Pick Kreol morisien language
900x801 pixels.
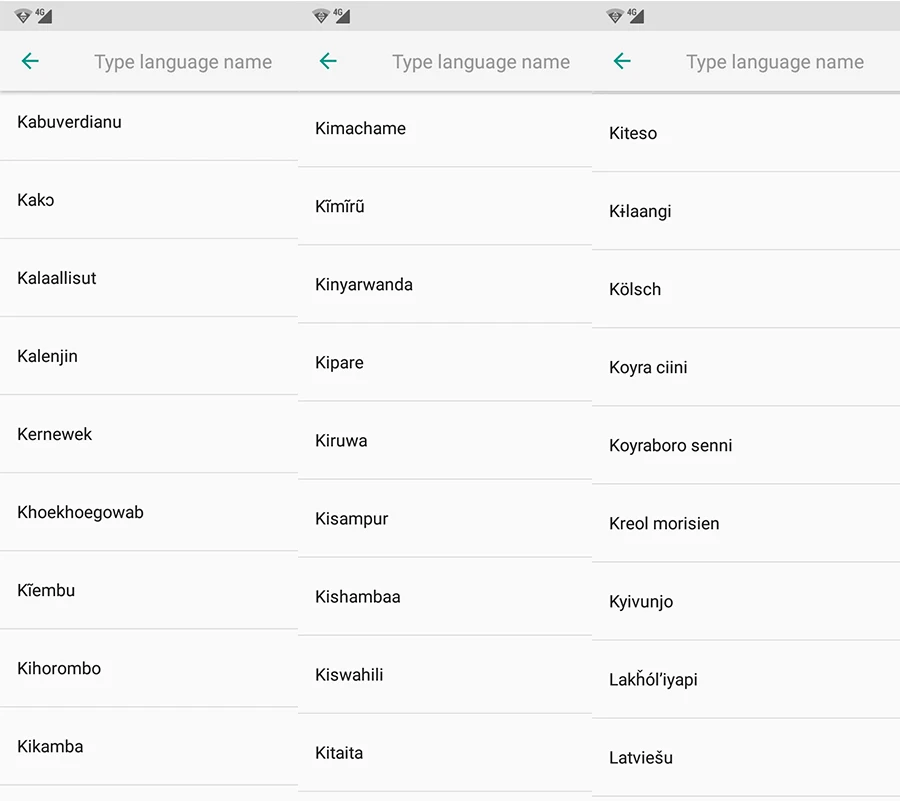(x=746, y=523)
